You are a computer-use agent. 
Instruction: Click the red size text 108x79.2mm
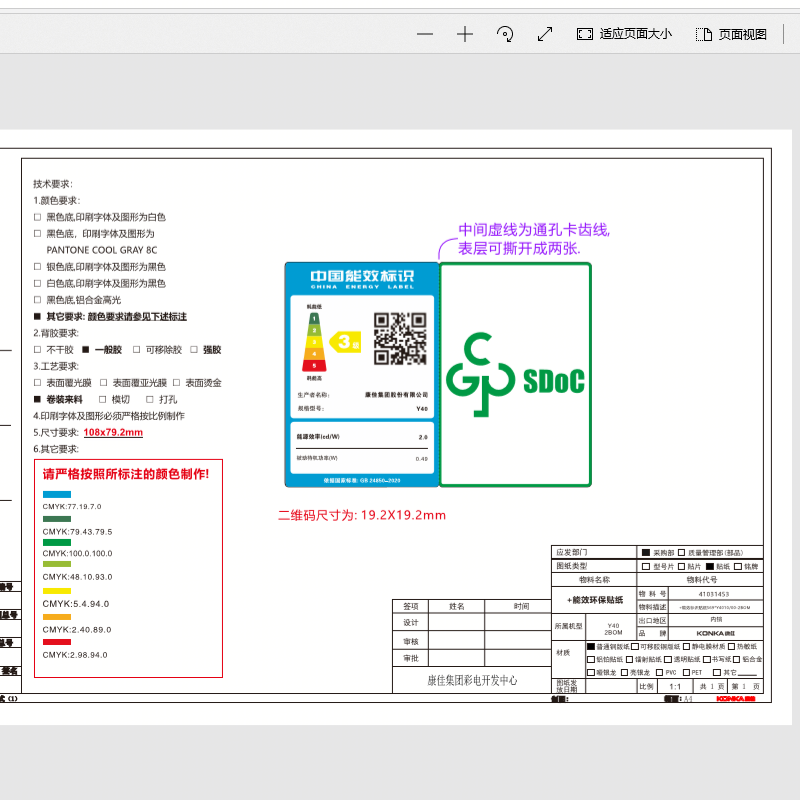[113, 432]
